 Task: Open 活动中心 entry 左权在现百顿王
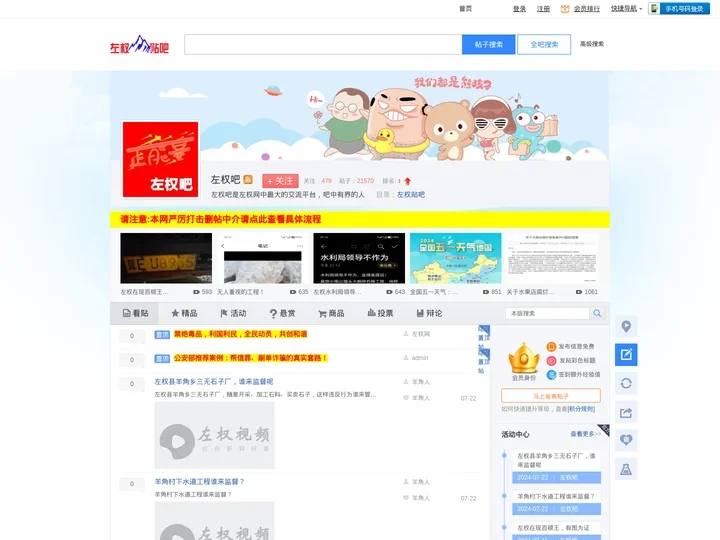click(553, 528)
